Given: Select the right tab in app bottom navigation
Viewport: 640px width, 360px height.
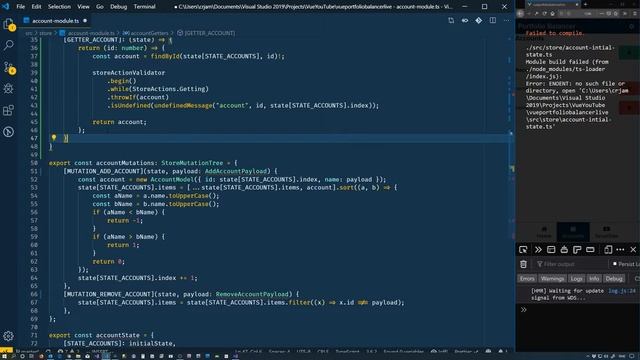Looking at the screenshot, I should 606,232.
